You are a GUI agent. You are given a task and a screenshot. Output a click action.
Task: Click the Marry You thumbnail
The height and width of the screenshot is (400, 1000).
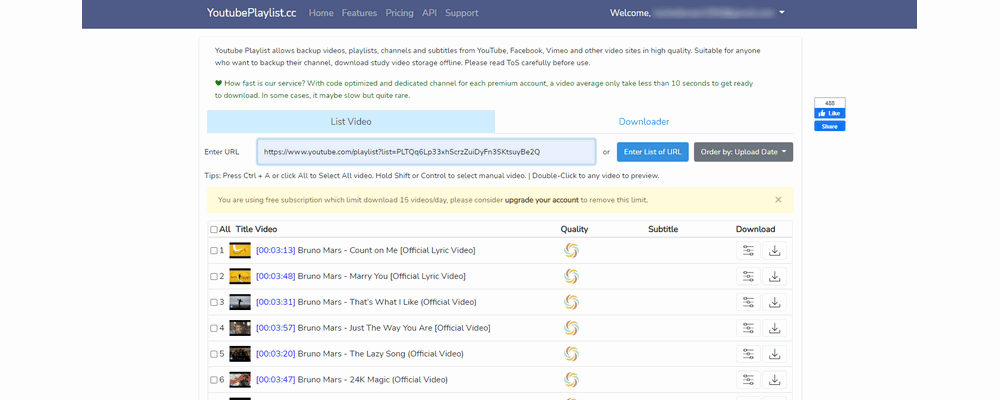(240, 276)
